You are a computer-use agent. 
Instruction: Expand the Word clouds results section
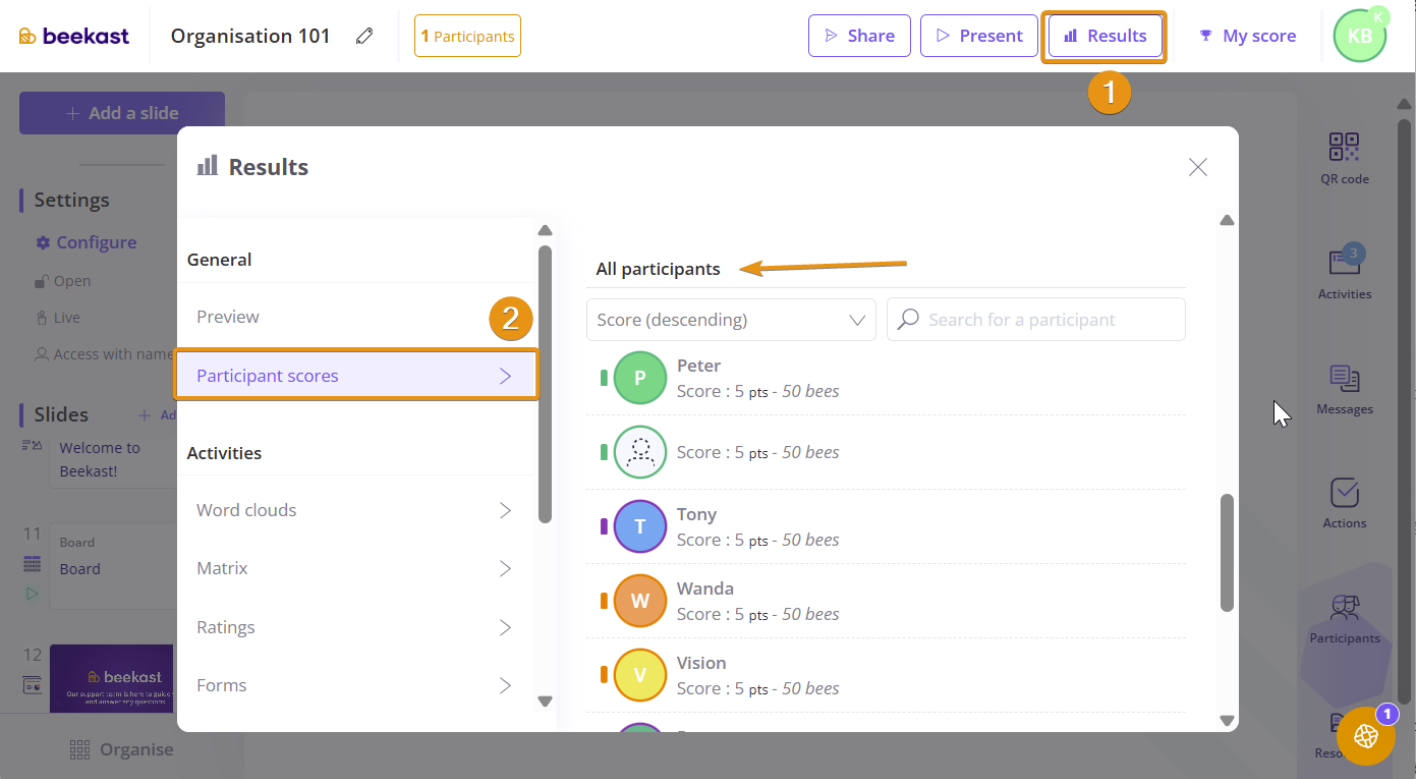click(x=355, y=510)
